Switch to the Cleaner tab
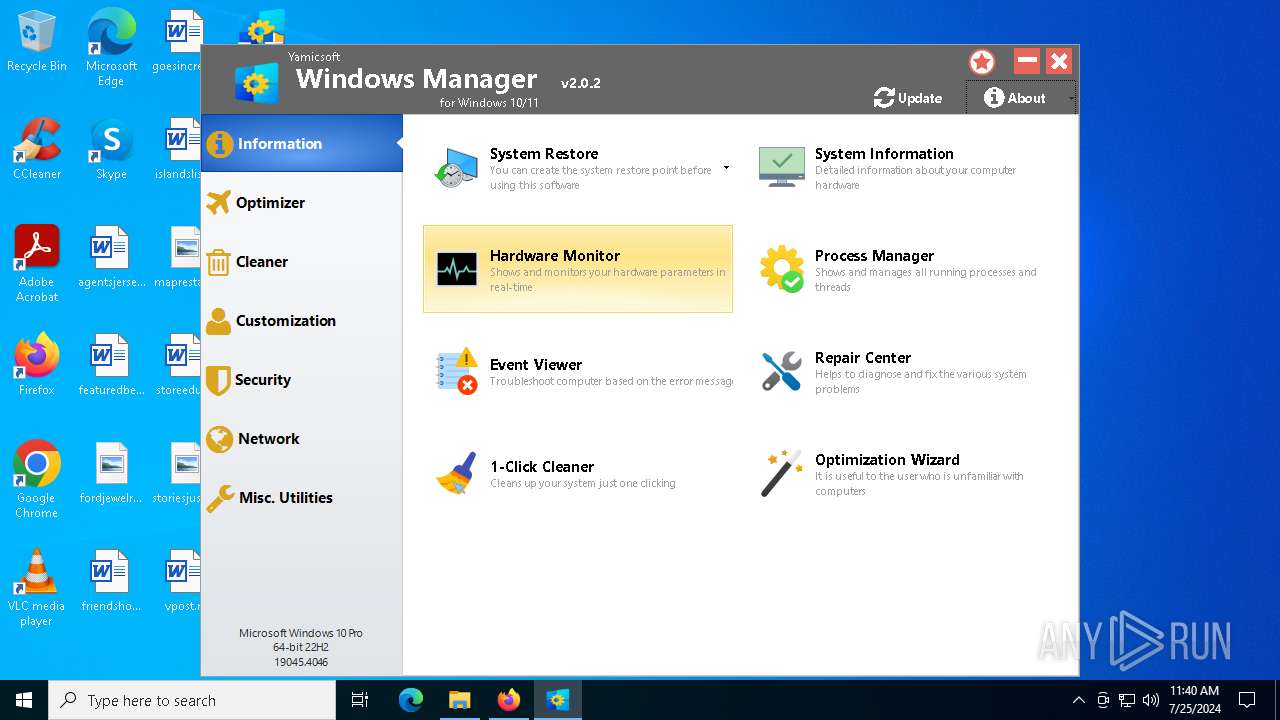This screenshot has width=1280, height=720. (302, 262)
